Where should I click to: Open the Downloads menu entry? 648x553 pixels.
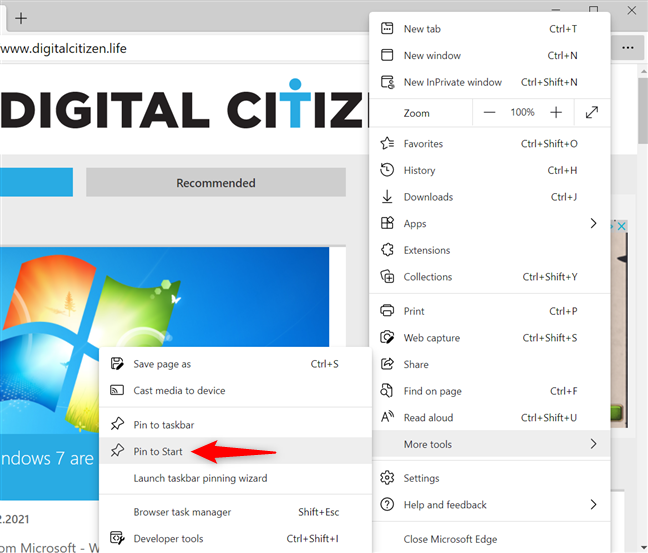click(490, 197)
